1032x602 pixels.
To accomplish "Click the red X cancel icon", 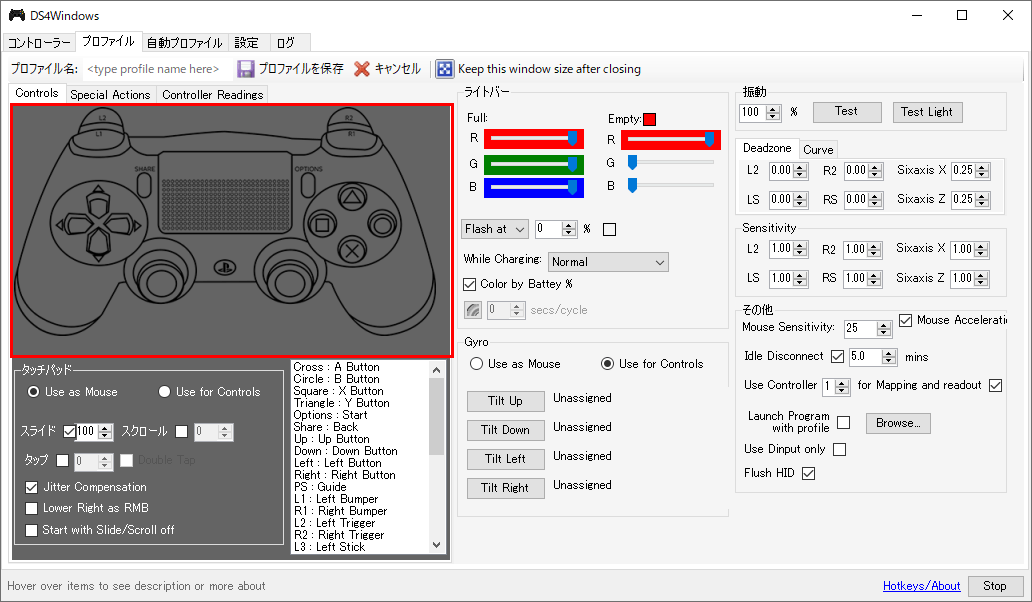I will pyautogui.click(x=361, y=68).
